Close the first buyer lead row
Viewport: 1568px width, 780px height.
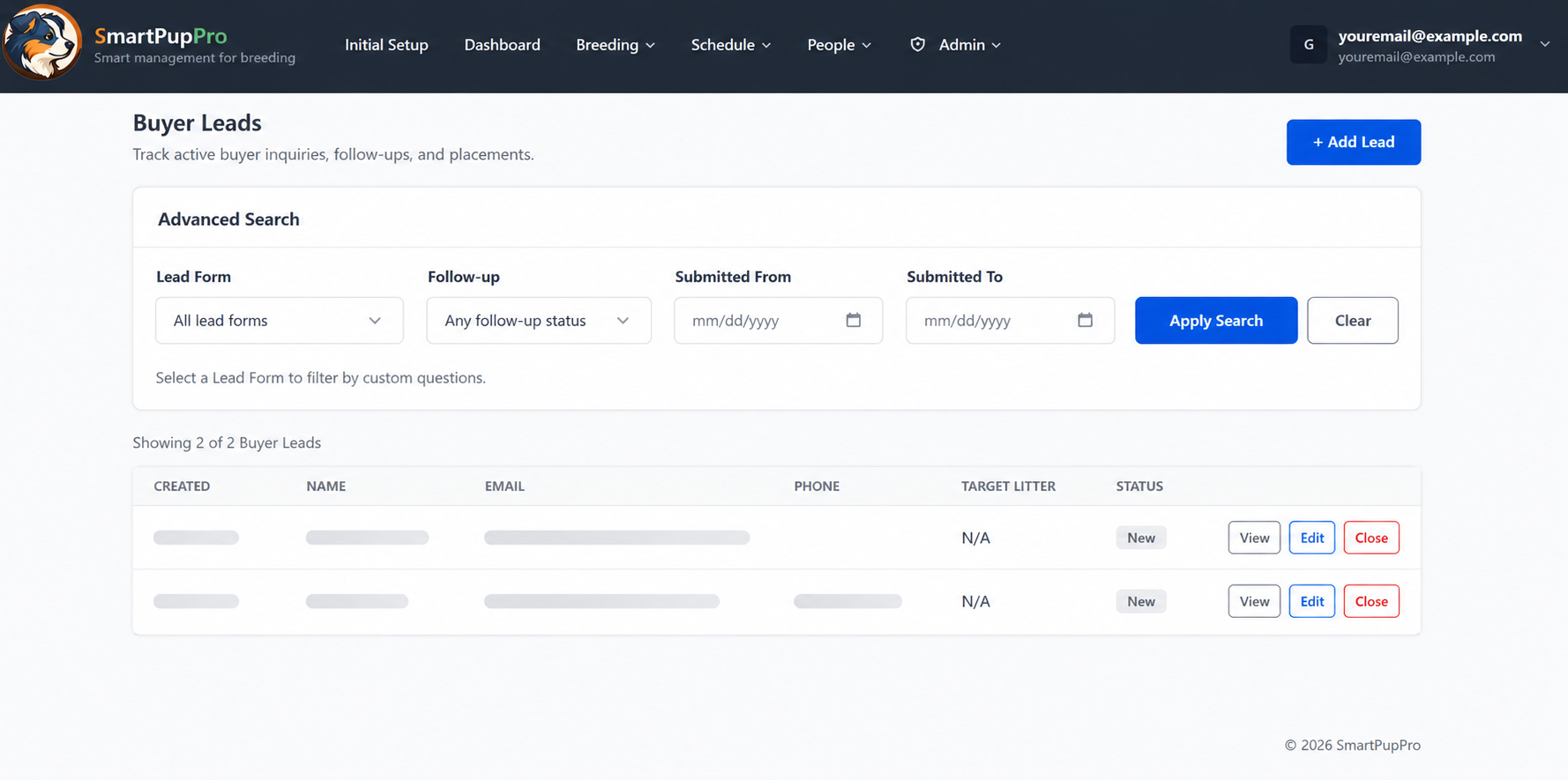[x=1370, y=538]
